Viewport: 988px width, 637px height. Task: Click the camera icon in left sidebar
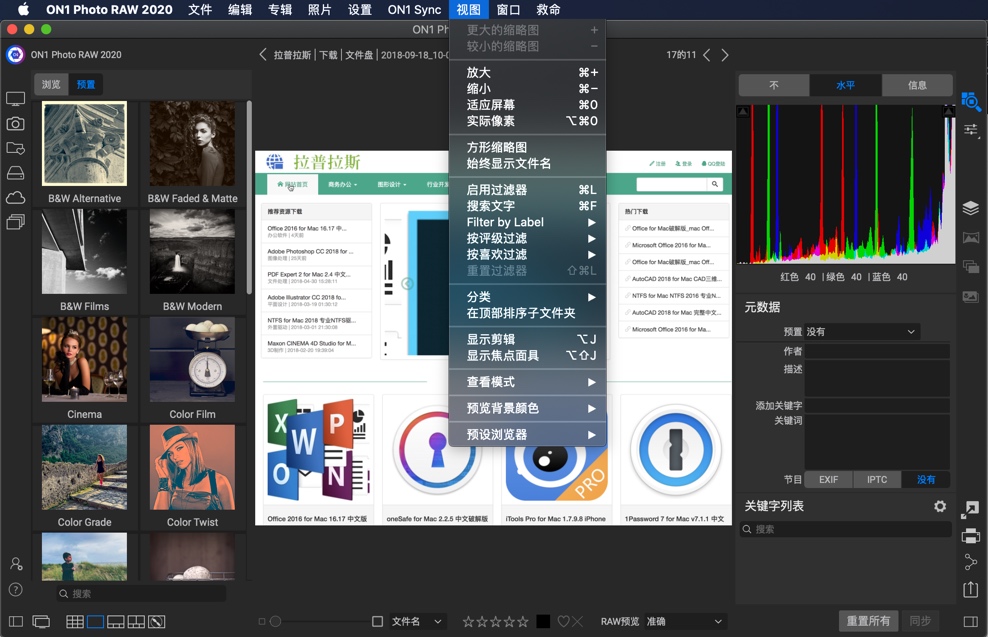(15, 123)
